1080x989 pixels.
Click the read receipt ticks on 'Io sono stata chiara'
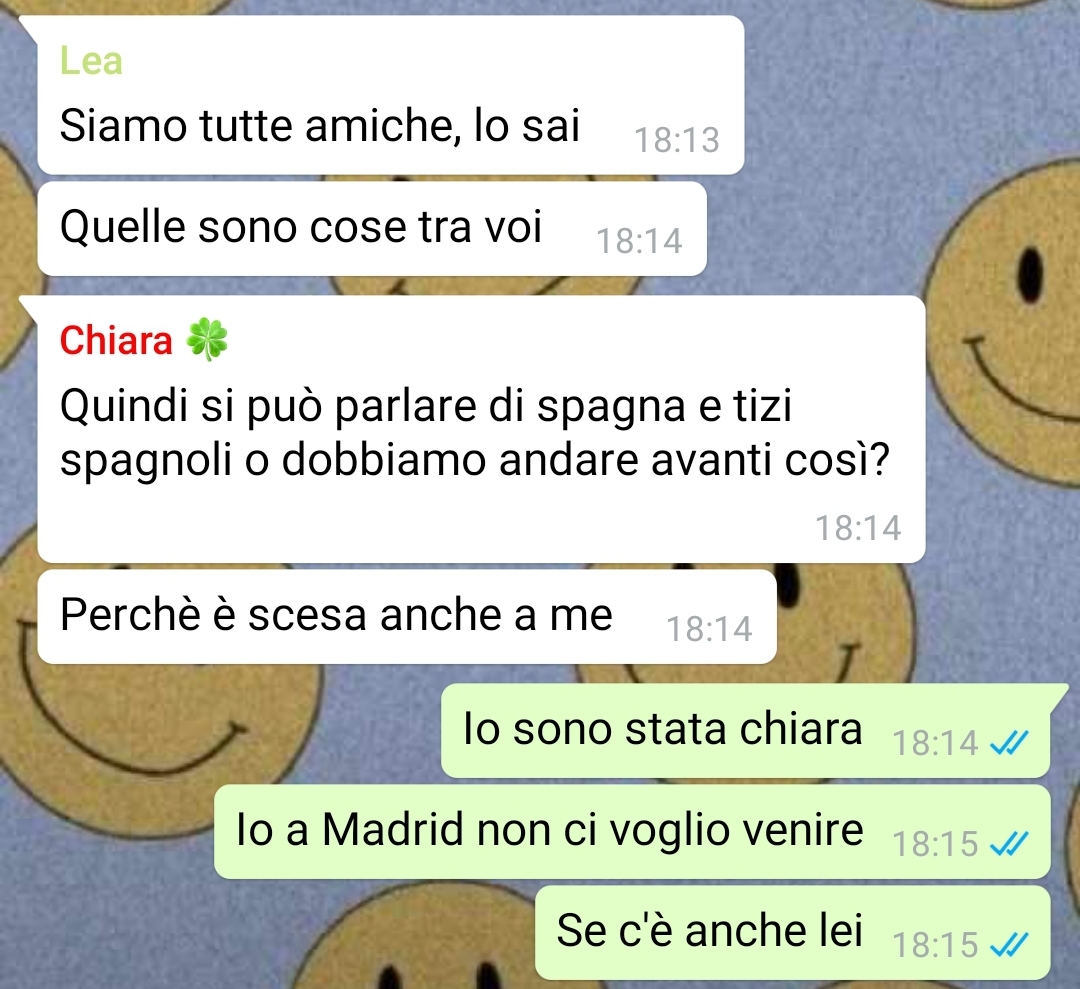pos(1009,742)
